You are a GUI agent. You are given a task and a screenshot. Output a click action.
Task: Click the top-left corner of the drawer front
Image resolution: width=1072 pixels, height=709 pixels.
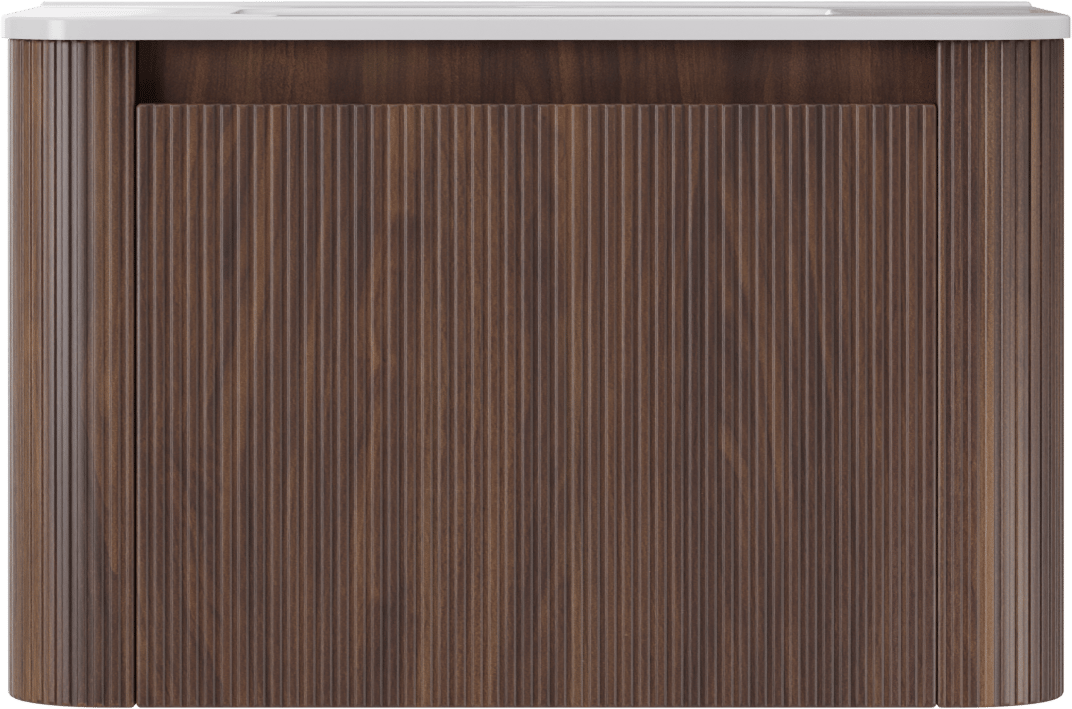tap(141, 108)
